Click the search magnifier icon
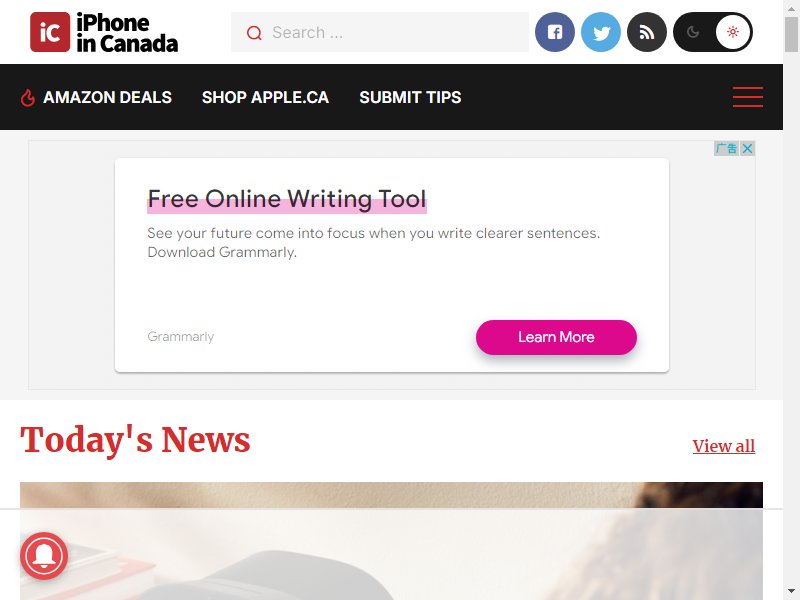 [254, 33]
